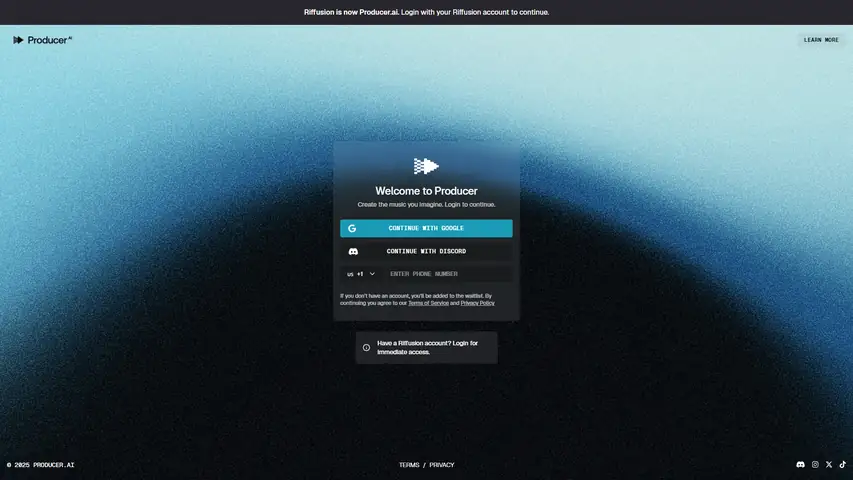Screen dimensions: 853x480
Task: Click the 'Welcome to Producer' heading
Action: pyautogui.click(x=426, y=191)
